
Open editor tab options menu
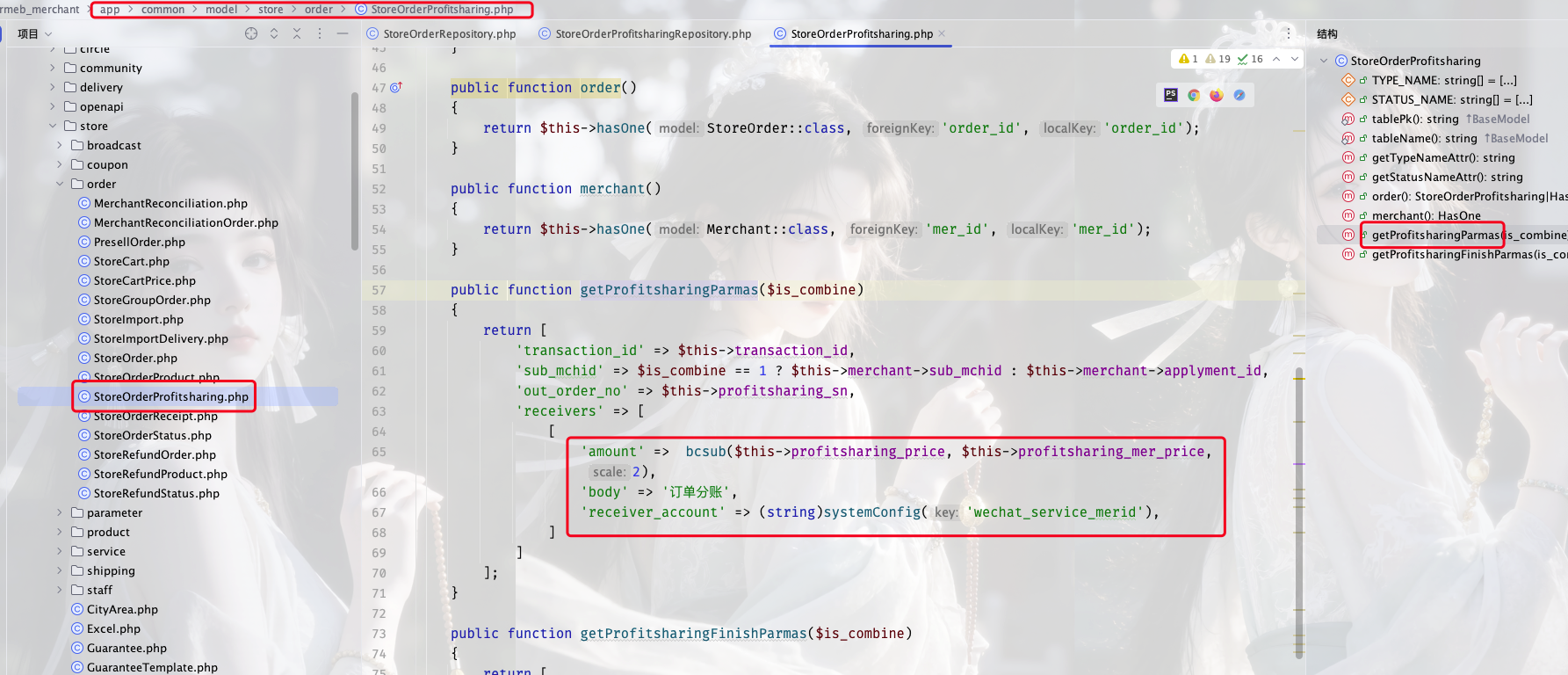pos(1289,33)
